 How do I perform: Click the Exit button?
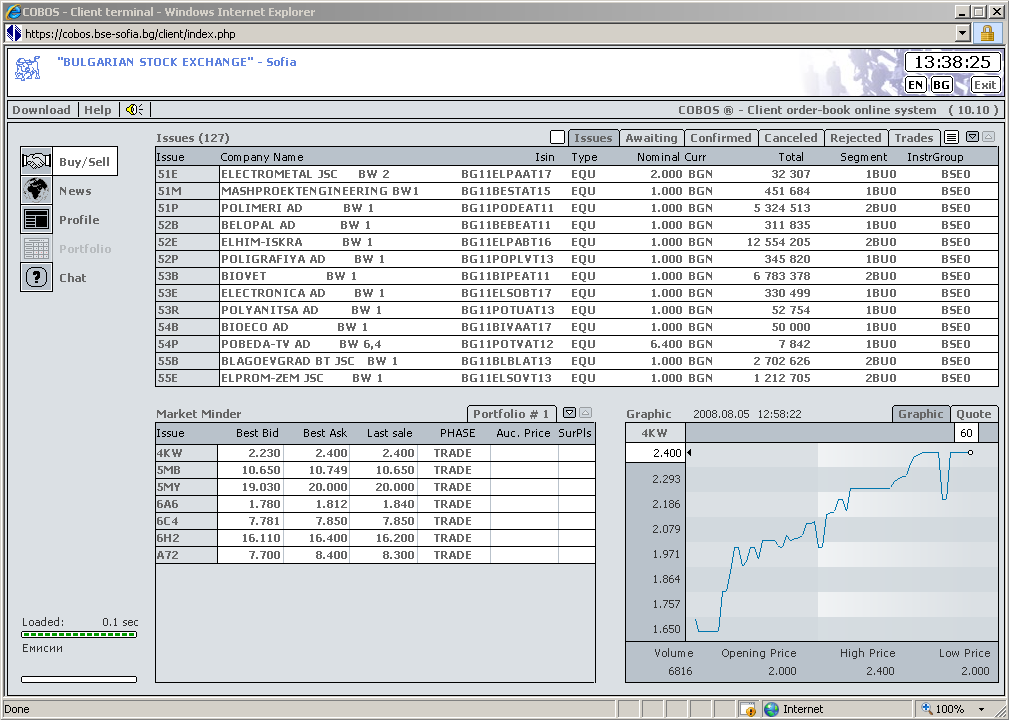[x=984, y=85]
